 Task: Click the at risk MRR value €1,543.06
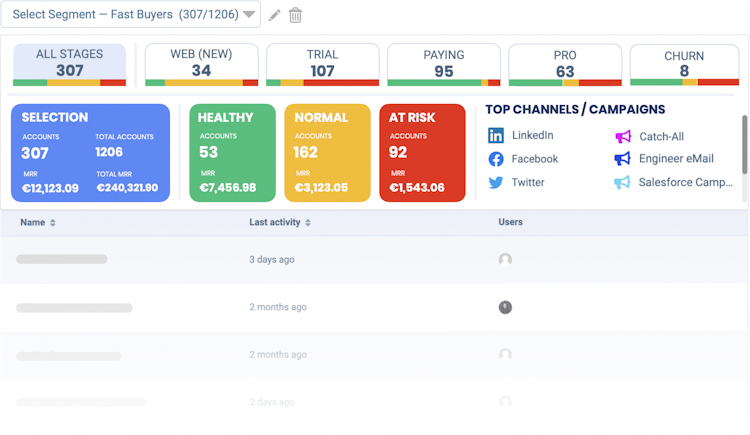pos(417,188)
